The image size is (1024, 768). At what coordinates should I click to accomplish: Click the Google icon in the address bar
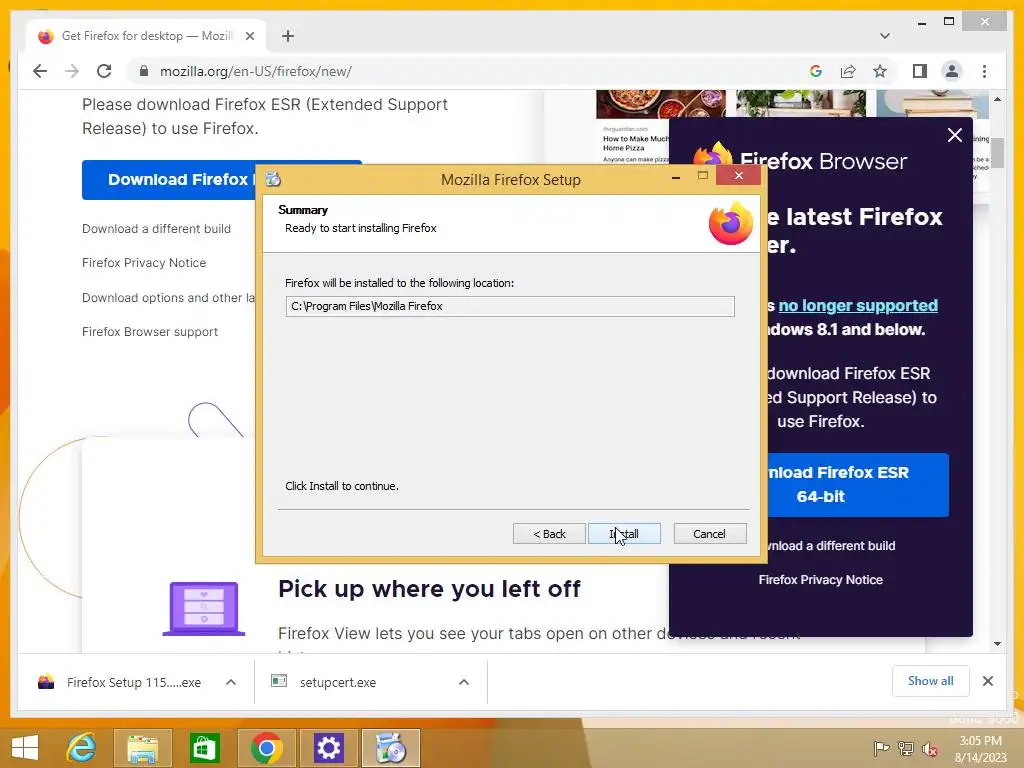(816, 71)
